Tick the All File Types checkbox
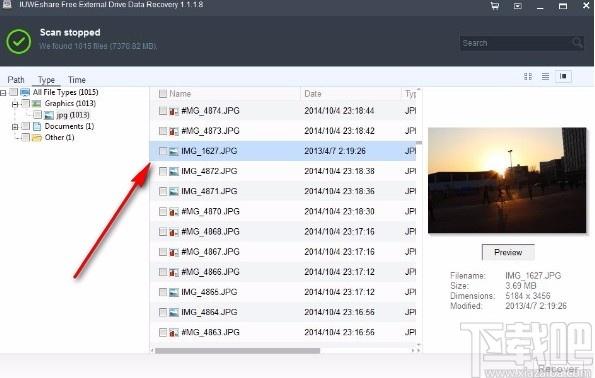The width and height of the screenshot is (595, 378). click(13, 92)
